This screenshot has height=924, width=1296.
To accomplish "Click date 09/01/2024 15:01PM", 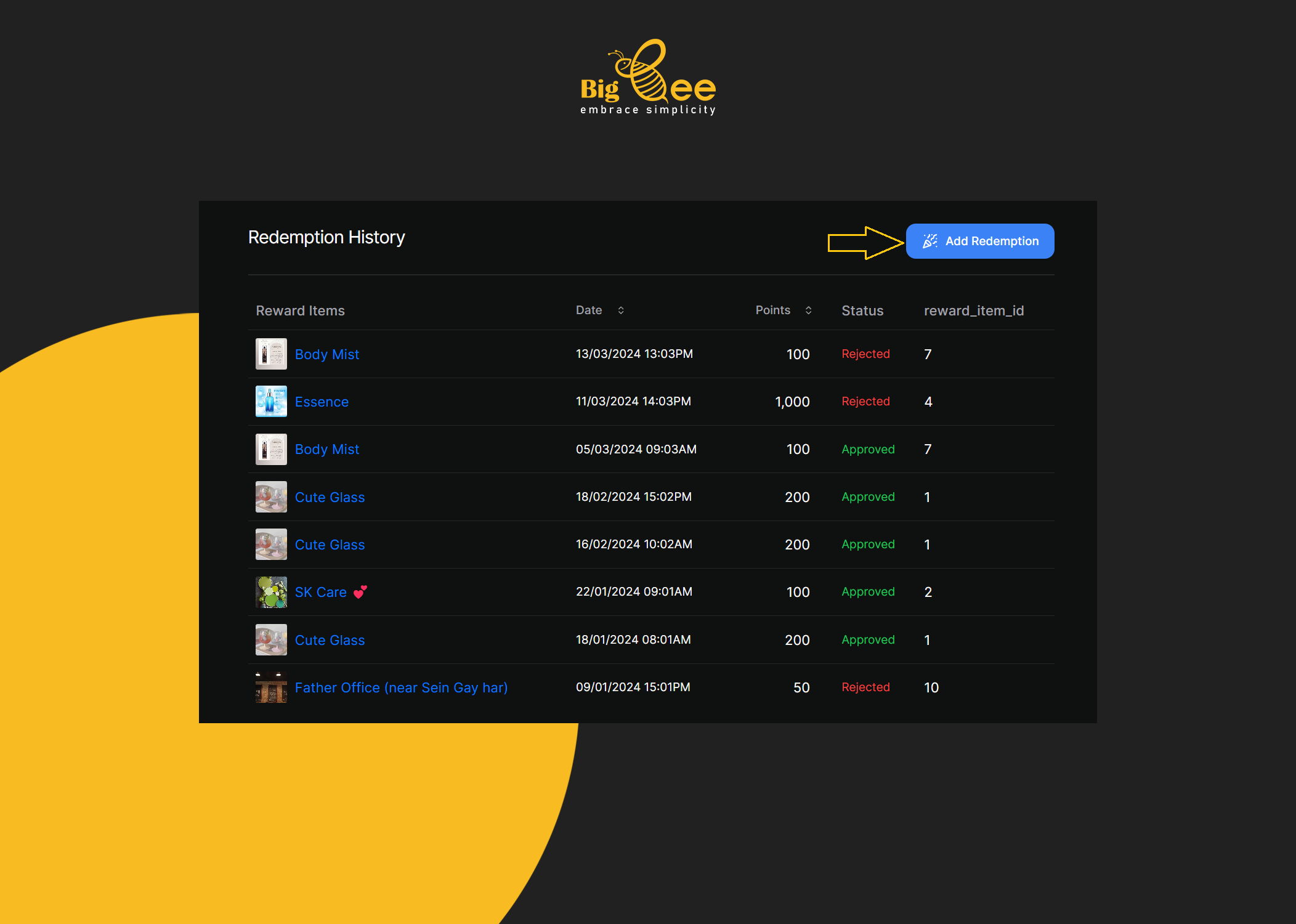I will tap(633, 687).
